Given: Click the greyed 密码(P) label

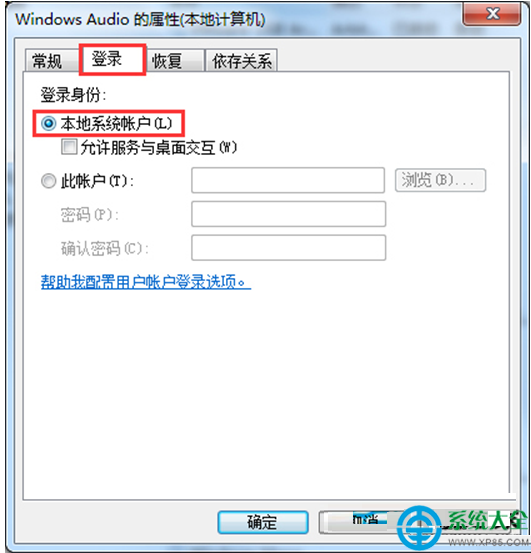Looking at the screenshot, I should coord(90,214).
